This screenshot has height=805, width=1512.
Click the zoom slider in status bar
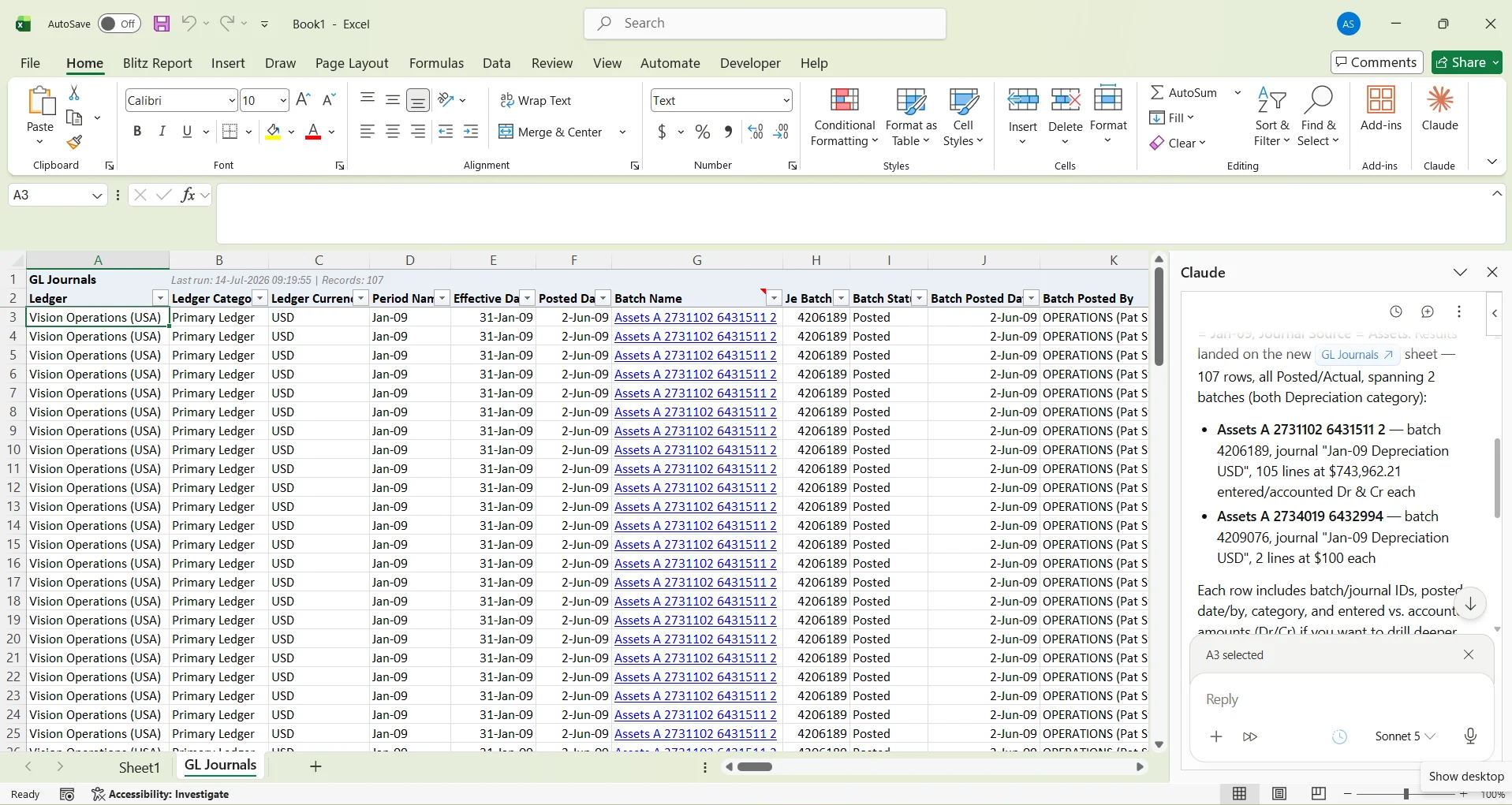[x=1406, y=794]
